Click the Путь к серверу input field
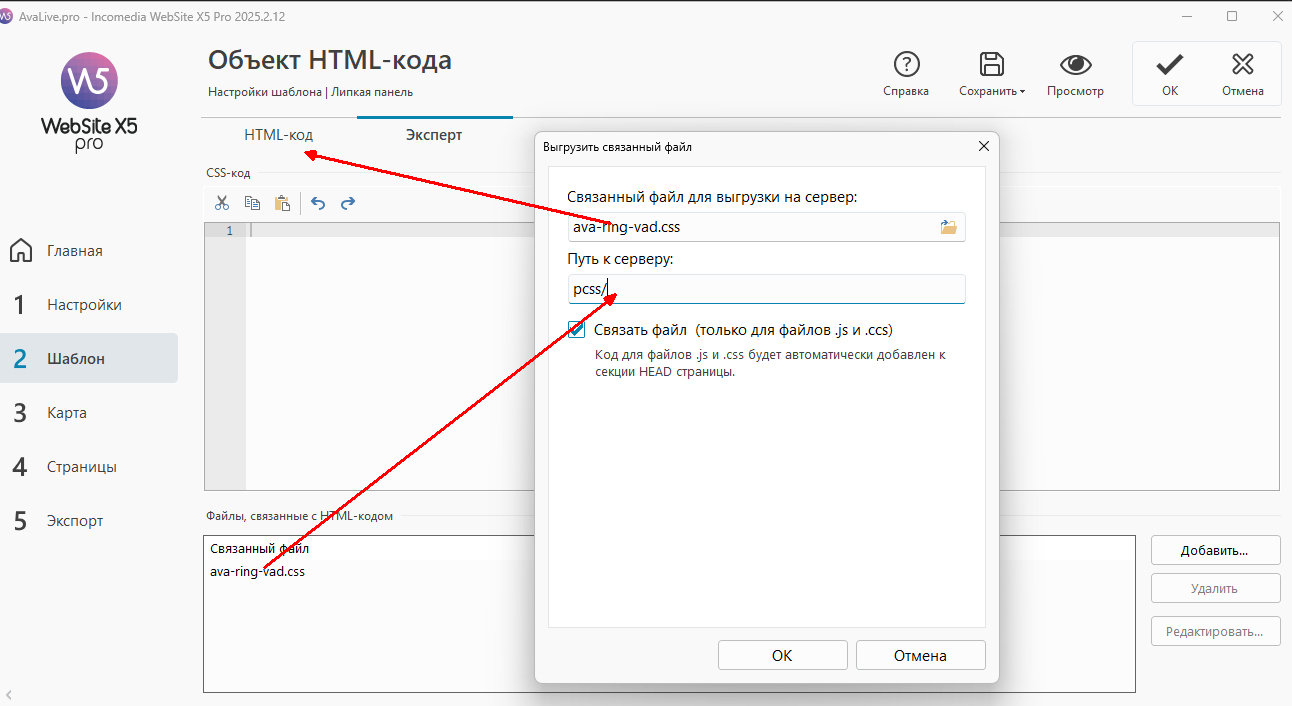 click(766, 290)
